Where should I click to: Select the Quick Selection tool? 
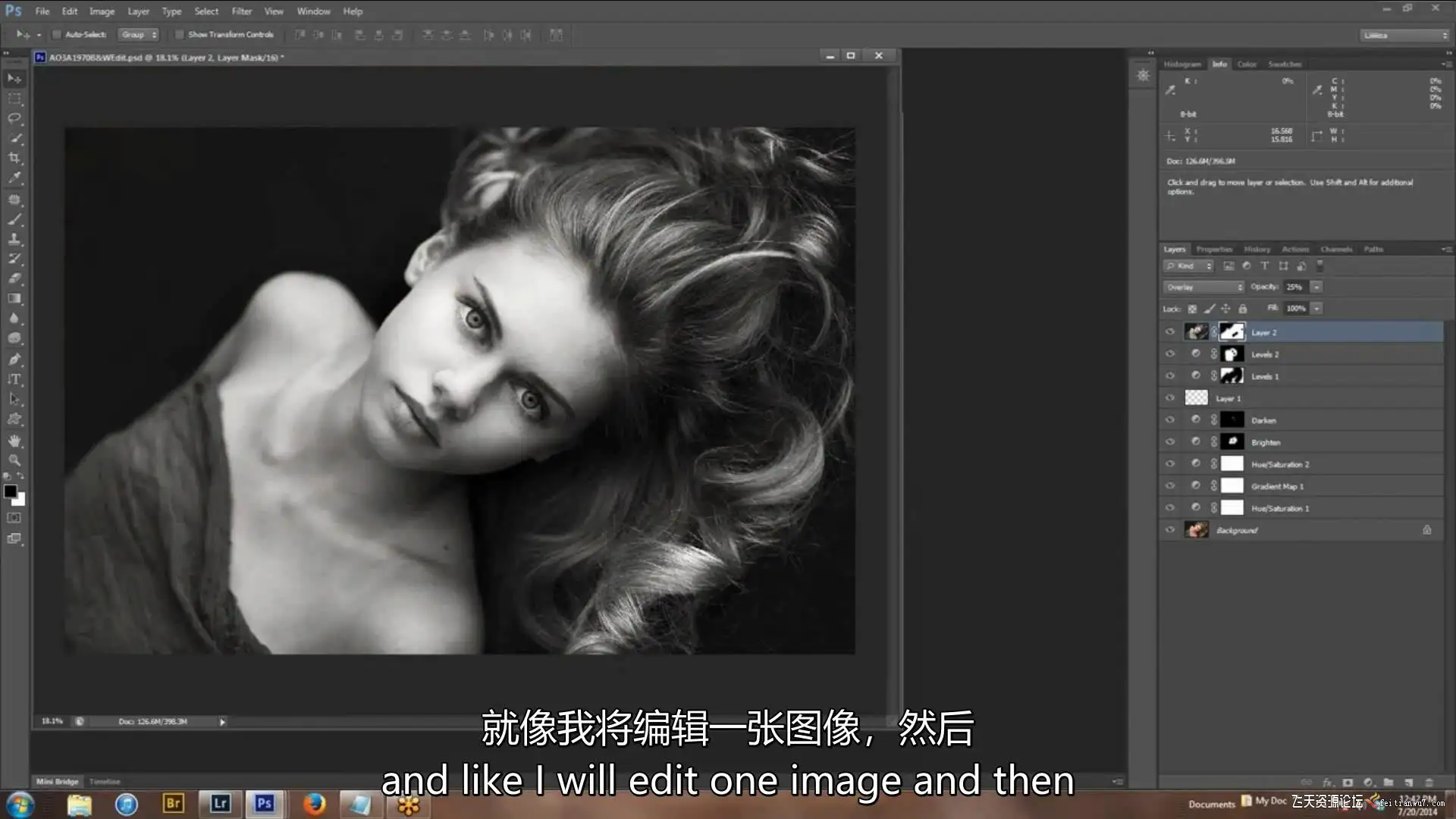pyautogui.click(x=14, y=139)
